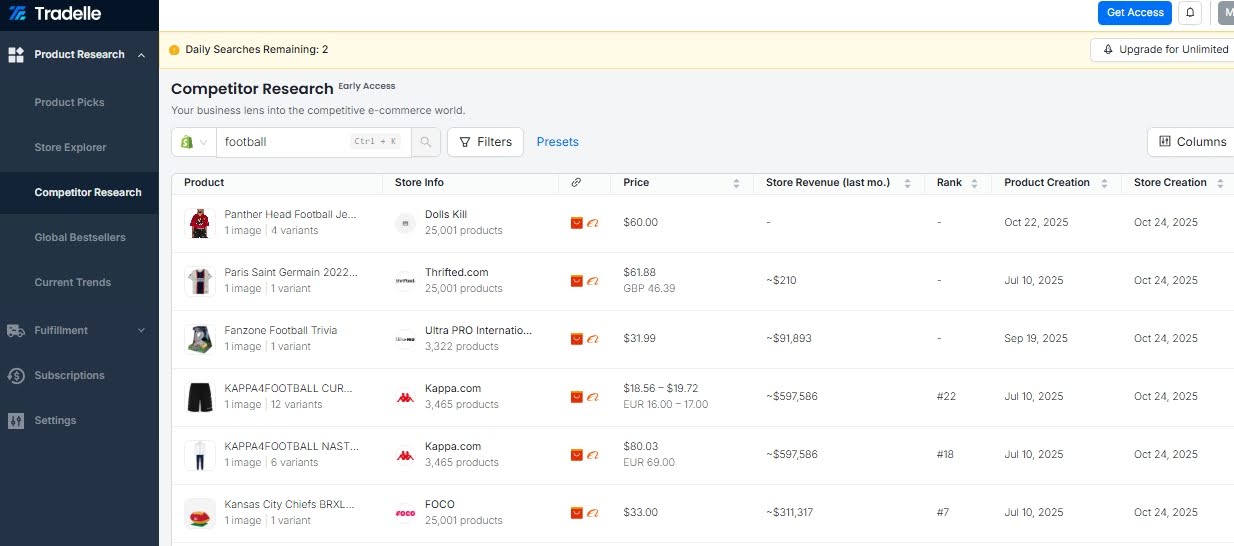Go to Current Trends
Screen dimensions: 1234x546
pos(73,282)
